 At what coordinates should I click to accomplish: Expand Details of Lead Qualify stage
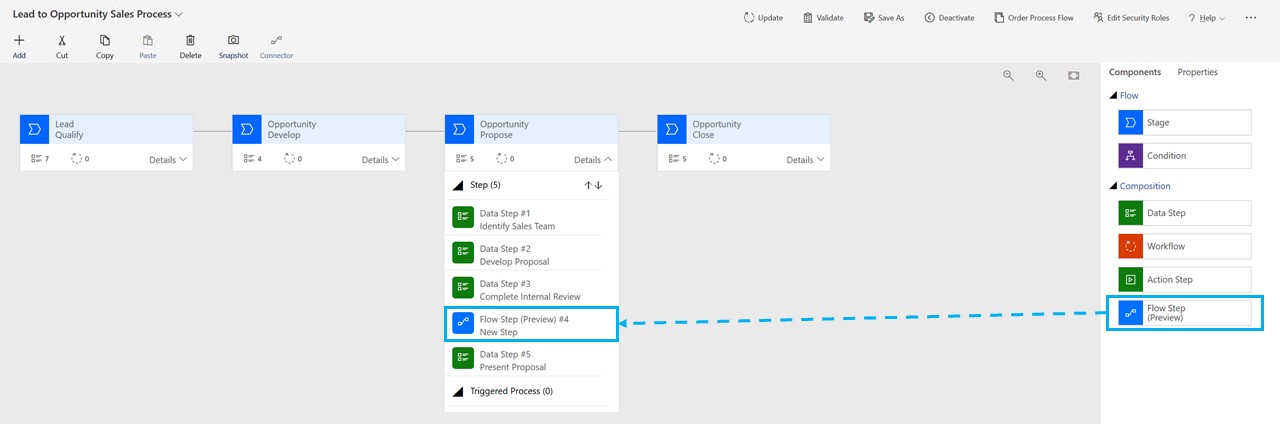[x=168, y=160]
